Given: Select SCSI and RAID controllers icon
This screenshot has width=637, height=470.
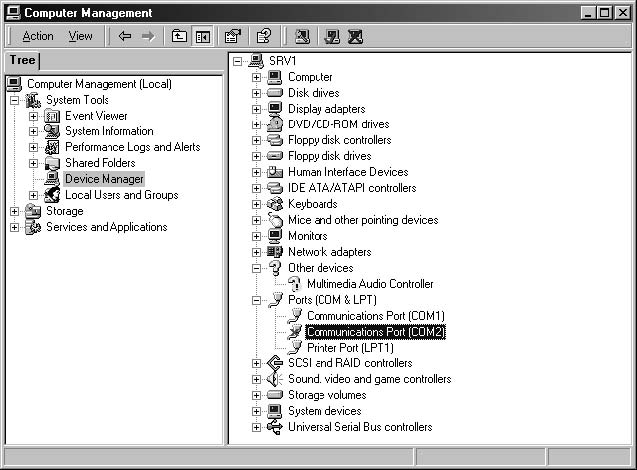Looking at the screenshot, I should pos(275,363).
